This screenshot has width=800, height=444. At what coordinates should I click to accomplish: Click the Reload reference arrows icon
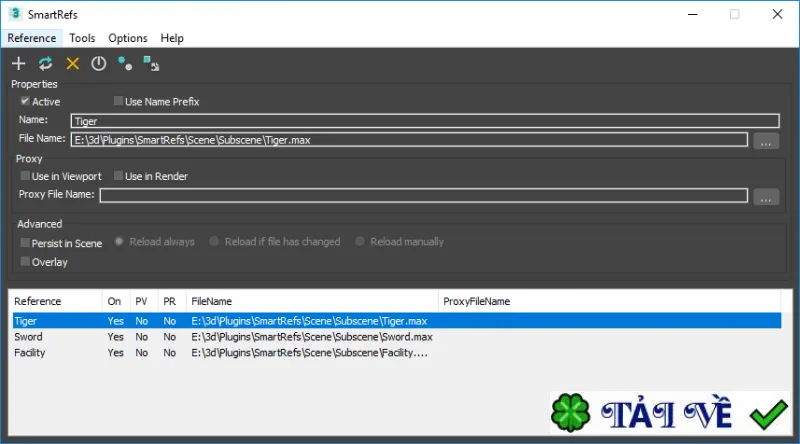[x=45, y=64]
